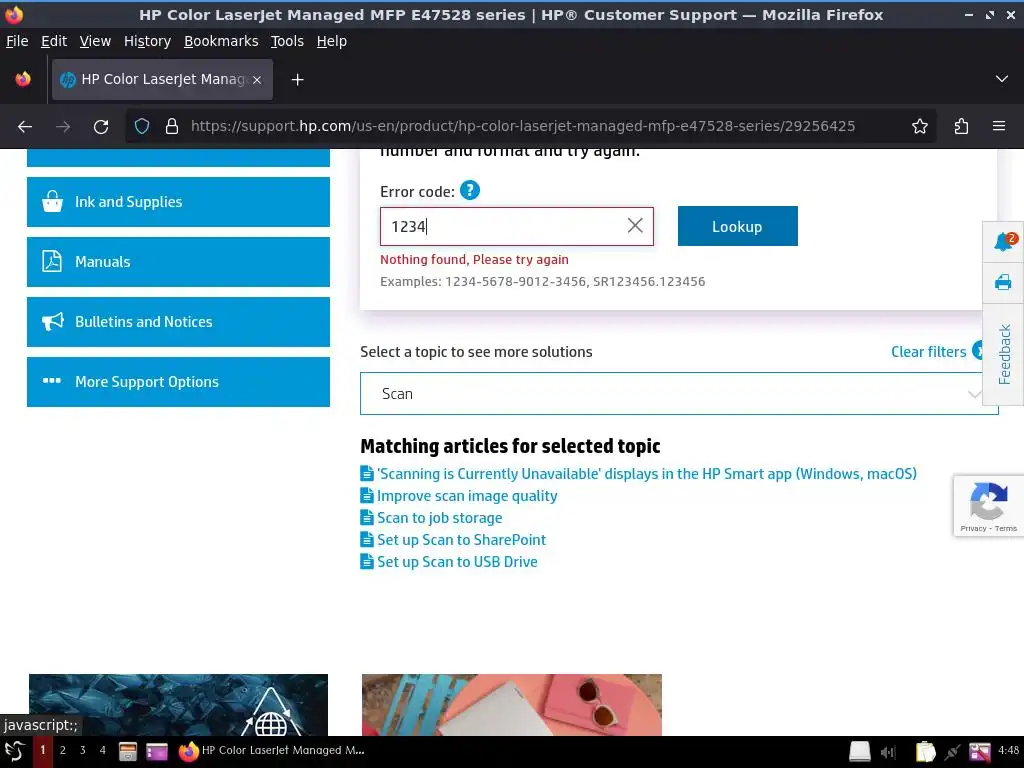Click the PDF document icon beside Manuals
The height and width of the screenshot is (768, 1024).
pos(52,261)
